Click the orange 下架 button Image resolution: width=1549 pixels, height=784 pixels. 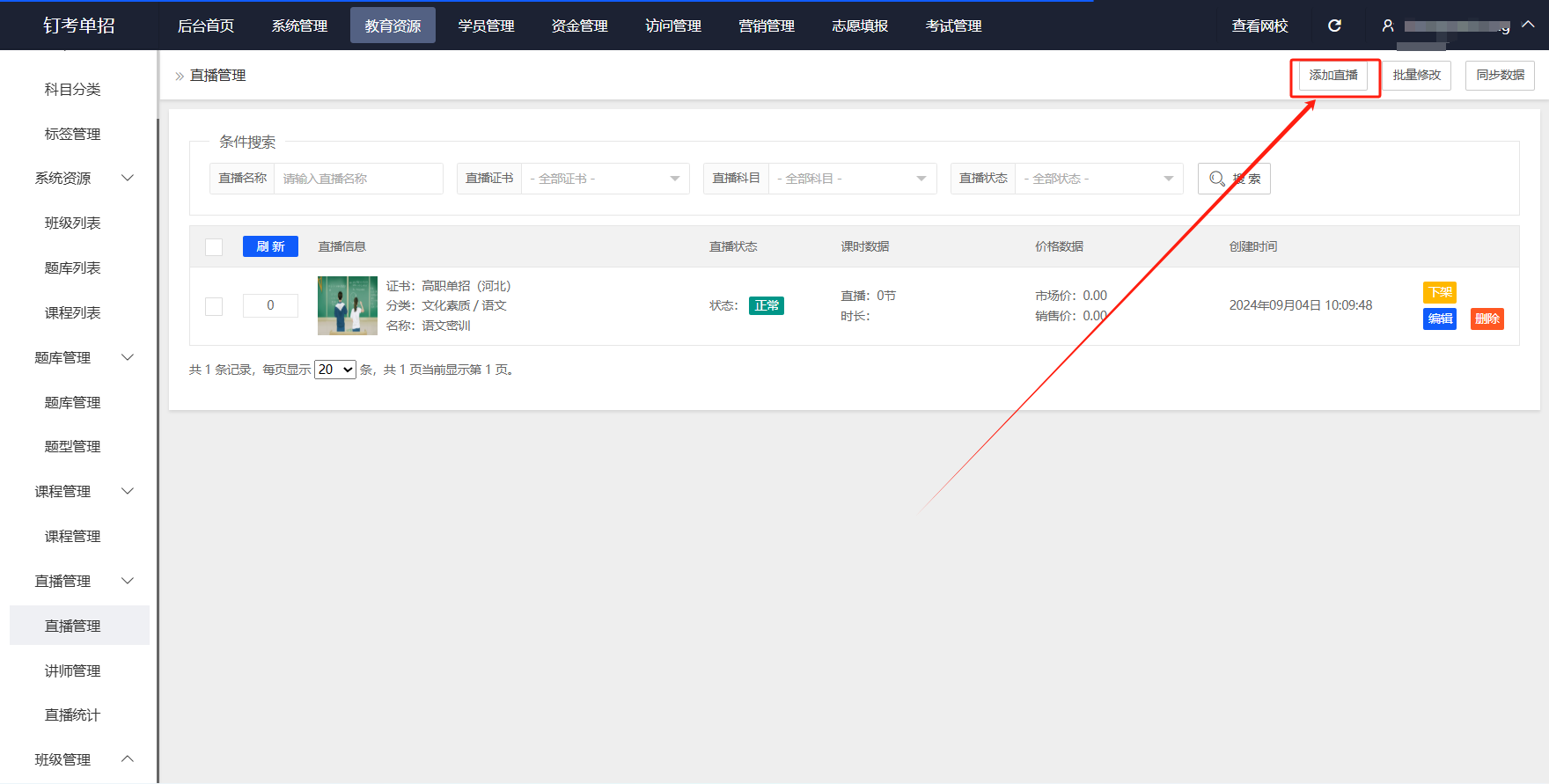coord(1439,292)
